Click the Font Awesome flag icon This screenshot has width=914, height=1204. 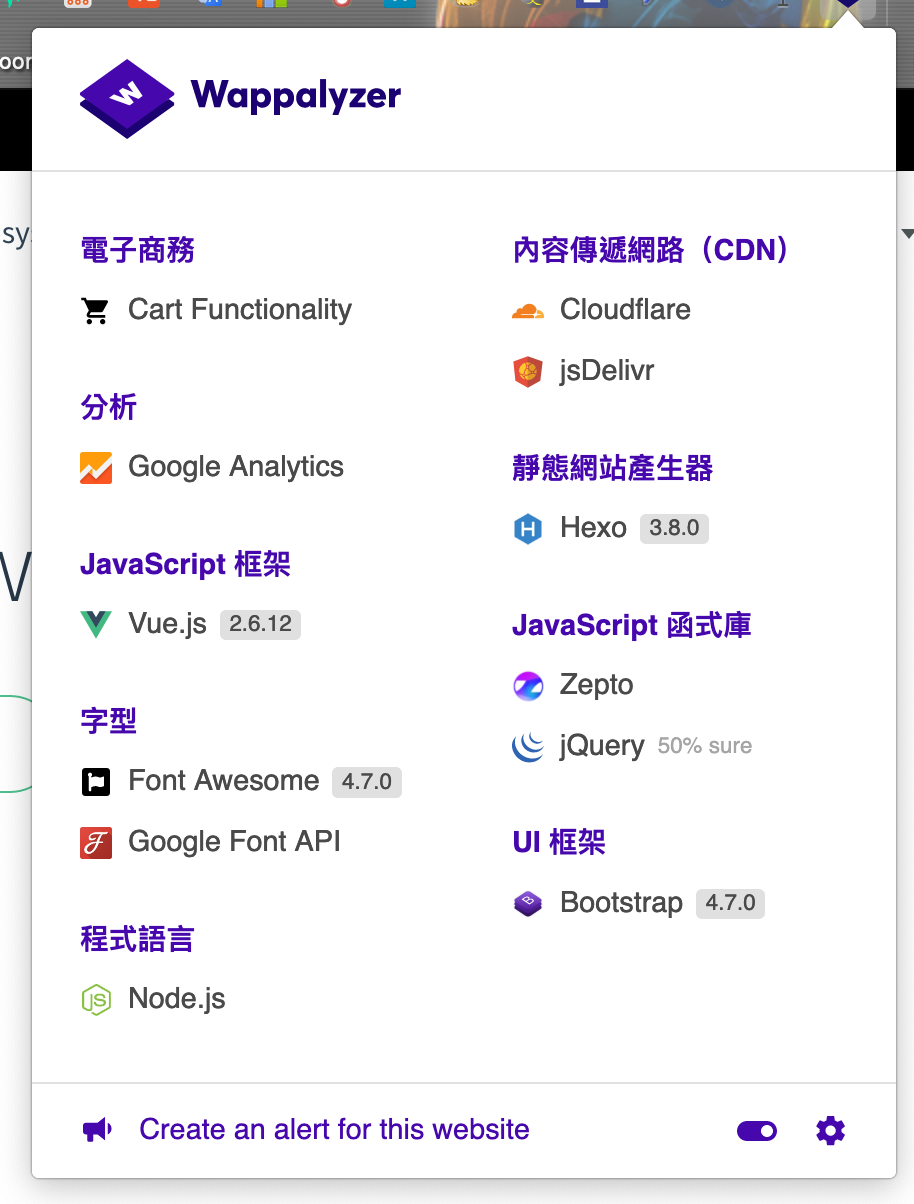(x=96, y=781)
